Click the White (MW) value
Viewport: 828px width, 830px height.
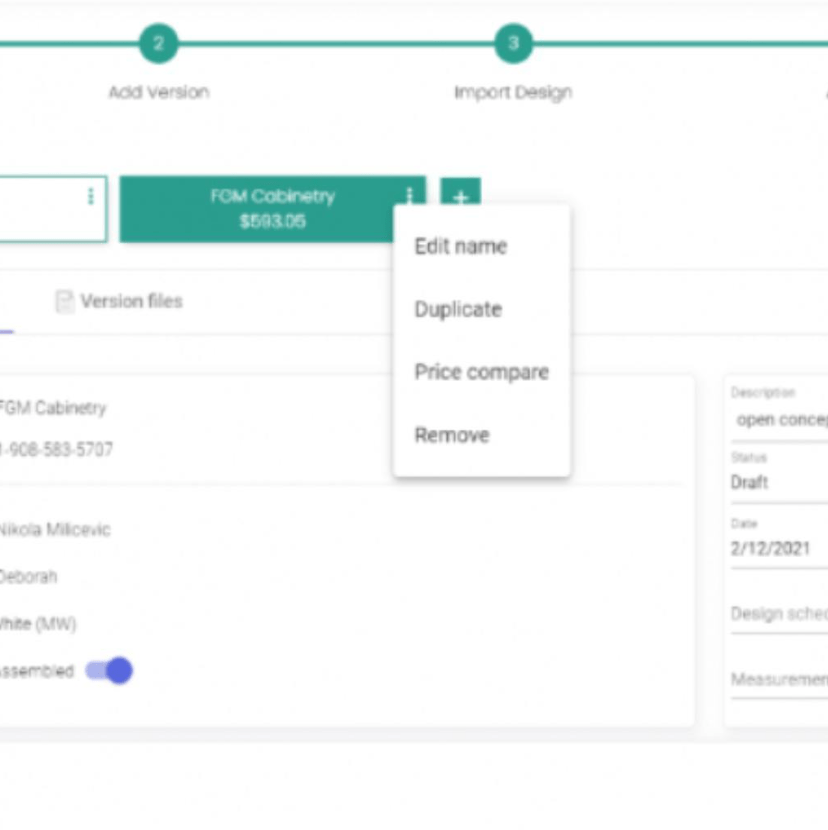[38, 624]
